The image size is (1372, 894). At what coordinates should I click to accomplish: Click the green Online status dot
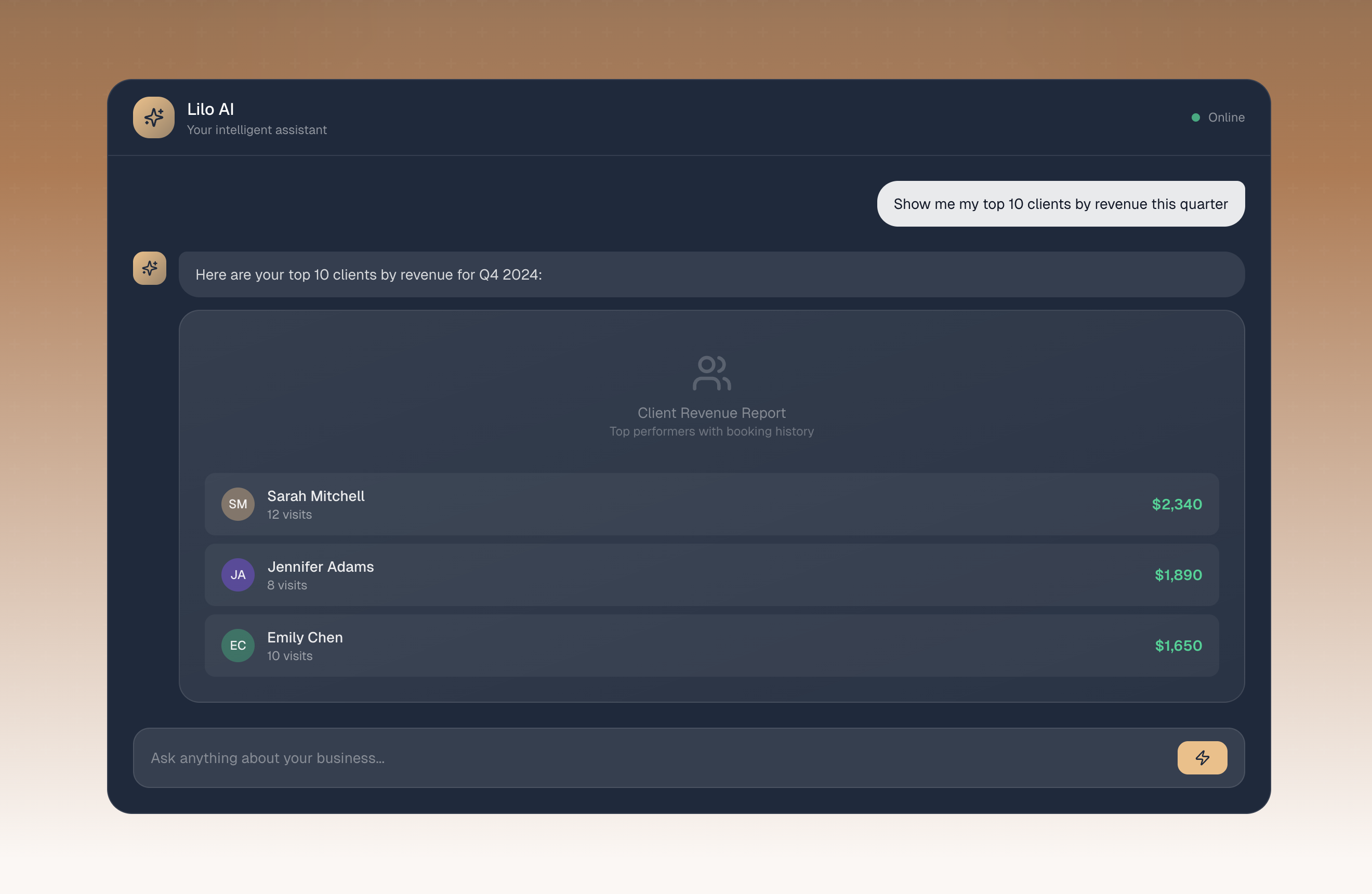(1196, 117)
